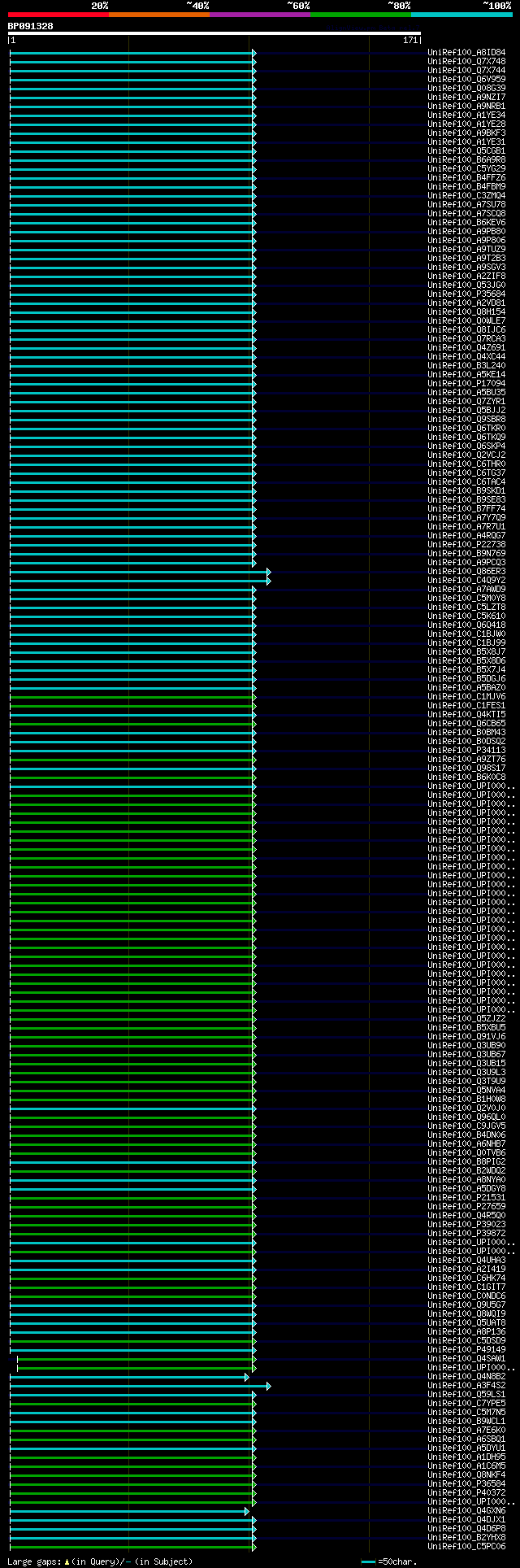Viewport: 520px width, 1568px height.
Task: Open hit UniRef100_B6KEV6
Action: pos(466,222)
